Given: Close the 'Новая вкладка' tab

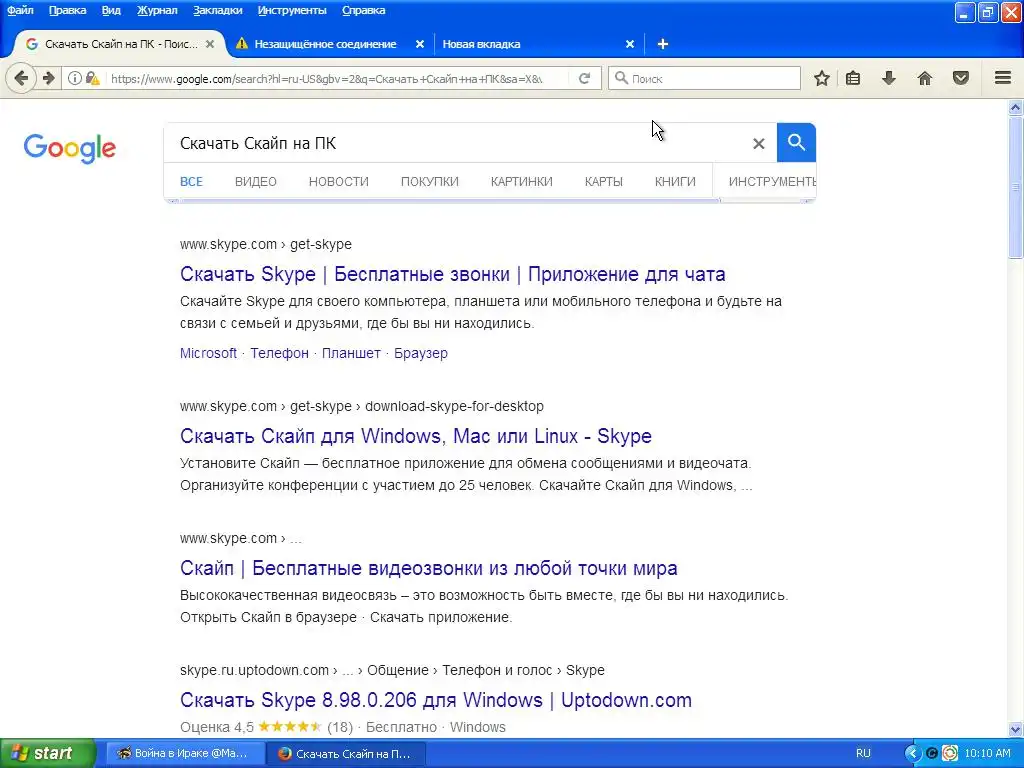Looking at the screenshot, I should (630, 44).
